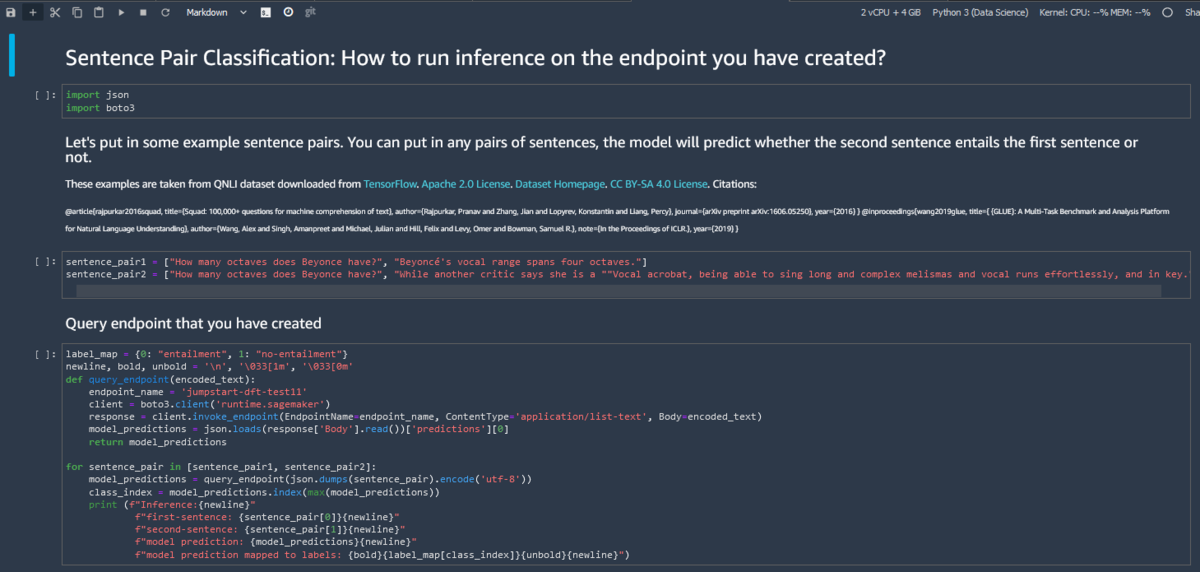Viewport: 1200px width, 572px height.
Task: Click the 'Let's put in some example' paragraph
Action: 601,150
